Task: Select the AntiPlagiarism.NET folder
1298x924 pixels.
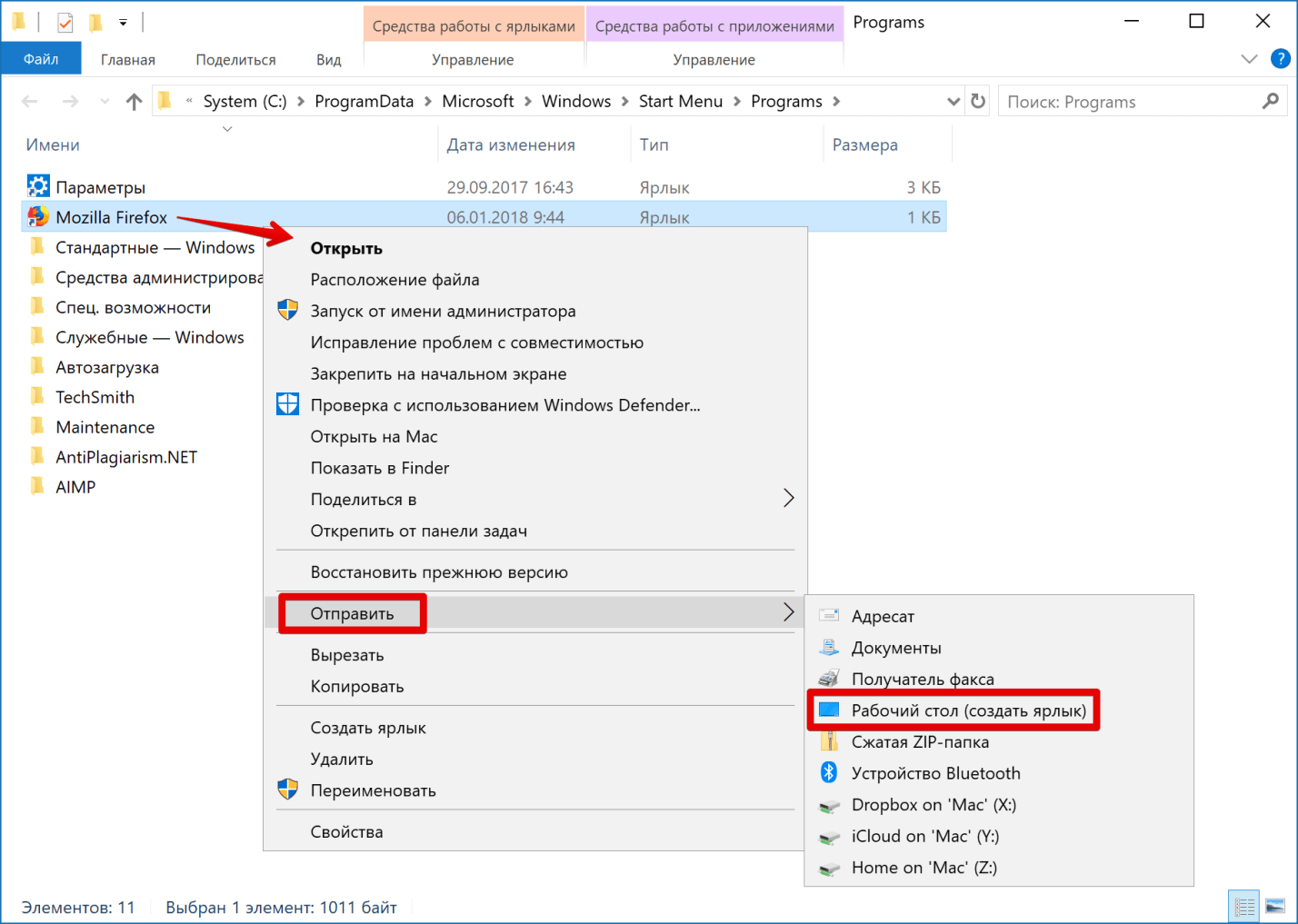Action: (x=126, y=457)
